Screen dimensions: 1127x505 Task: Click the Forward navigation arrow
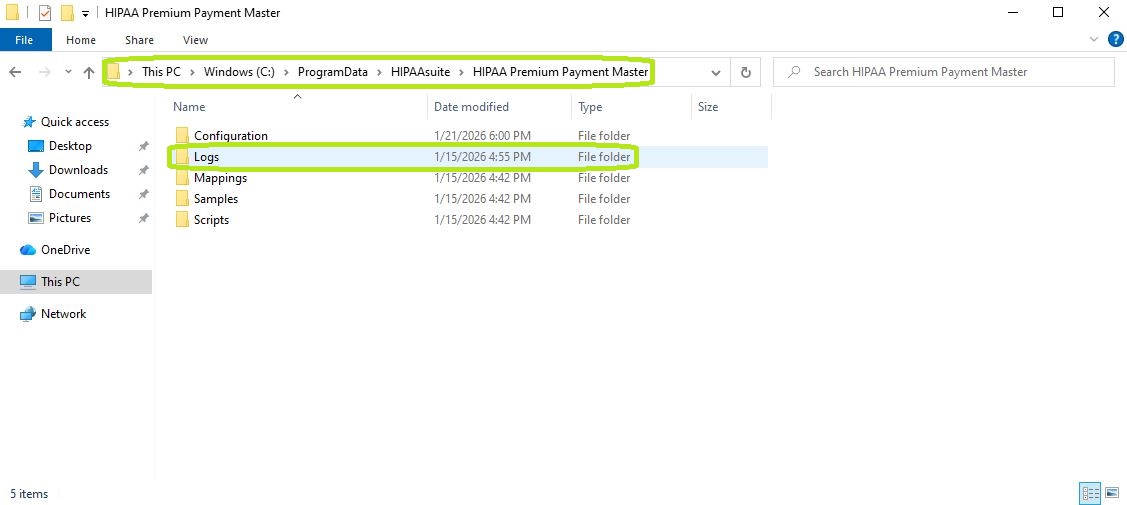[44, 72]
